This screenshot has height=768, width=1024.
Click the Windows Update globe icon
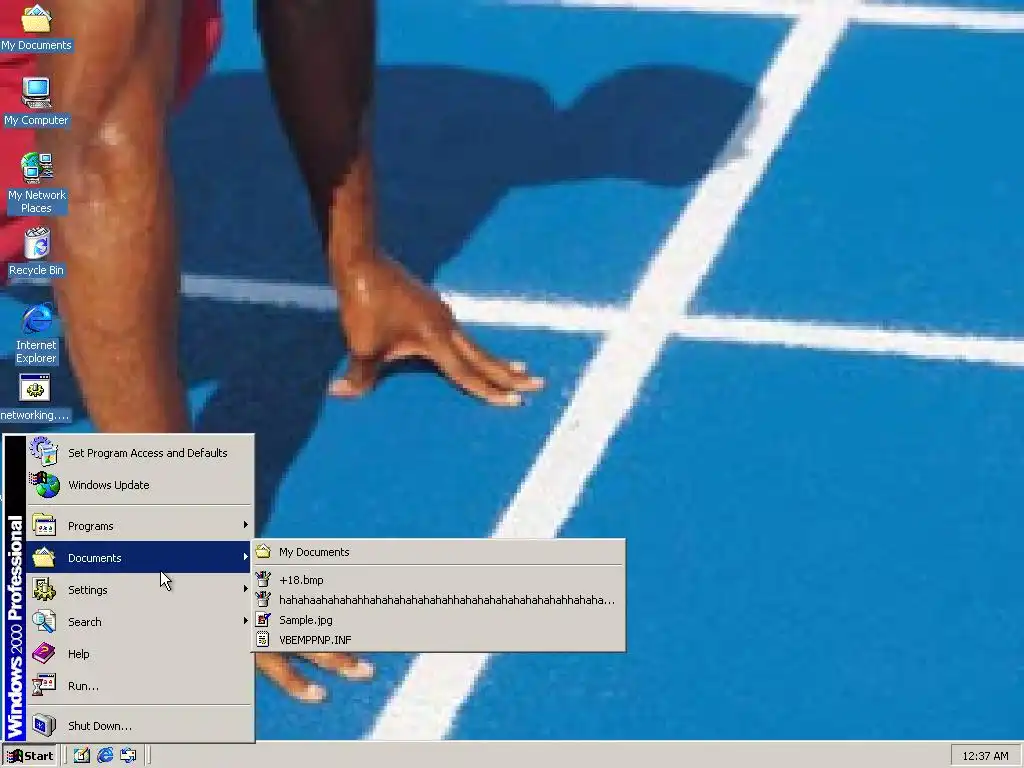point(44,485)
